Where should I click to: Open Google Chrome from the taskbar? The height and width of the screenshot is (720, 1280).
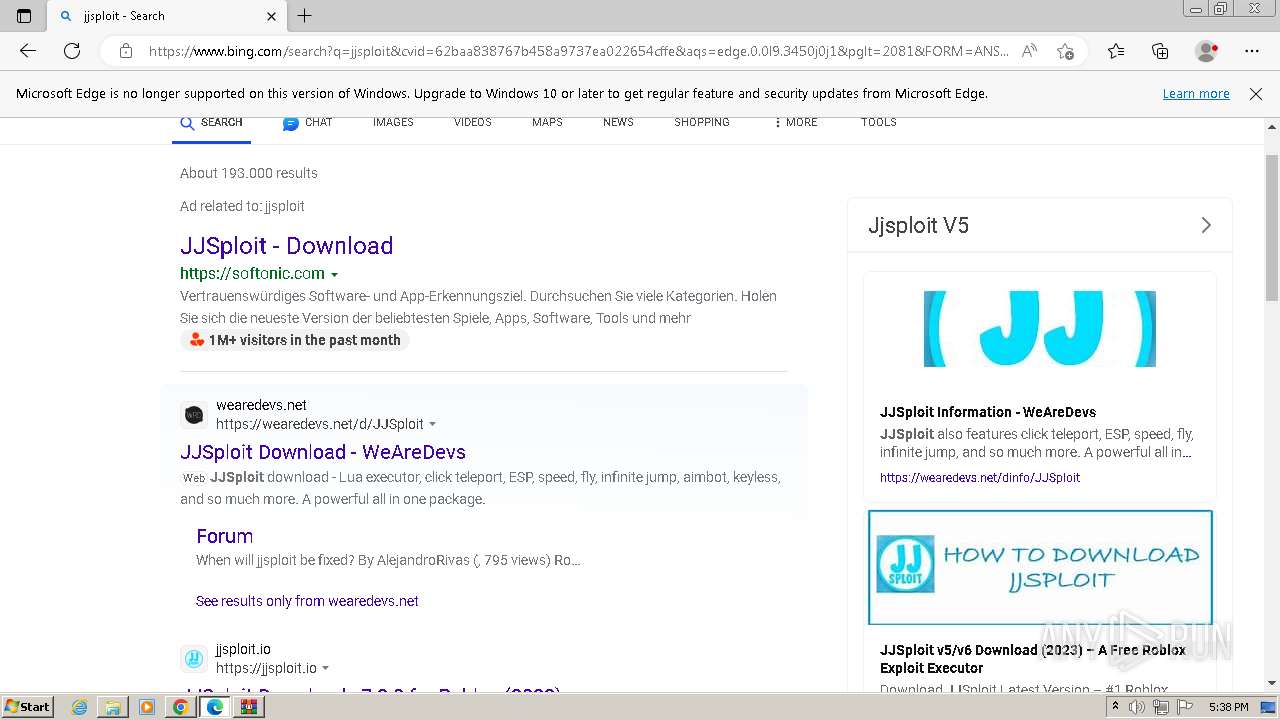coord(180,707)
